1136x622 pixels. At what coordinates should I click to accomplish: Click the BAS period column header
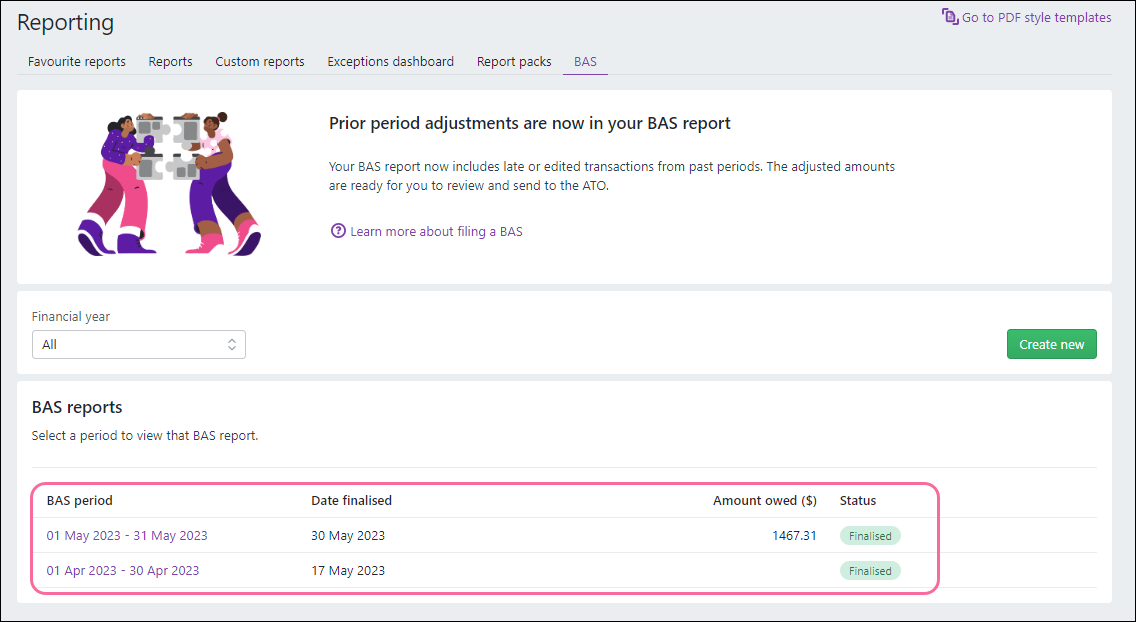coord(79,500)
